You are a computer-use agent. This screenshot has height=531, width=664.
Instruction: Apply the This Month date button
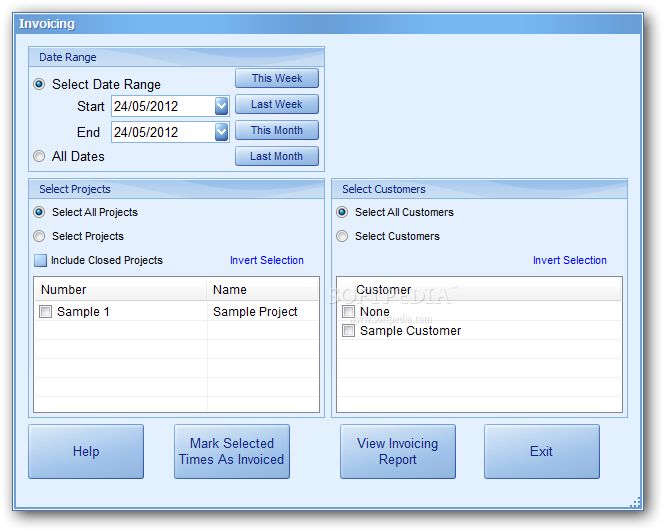click(277, 130)
